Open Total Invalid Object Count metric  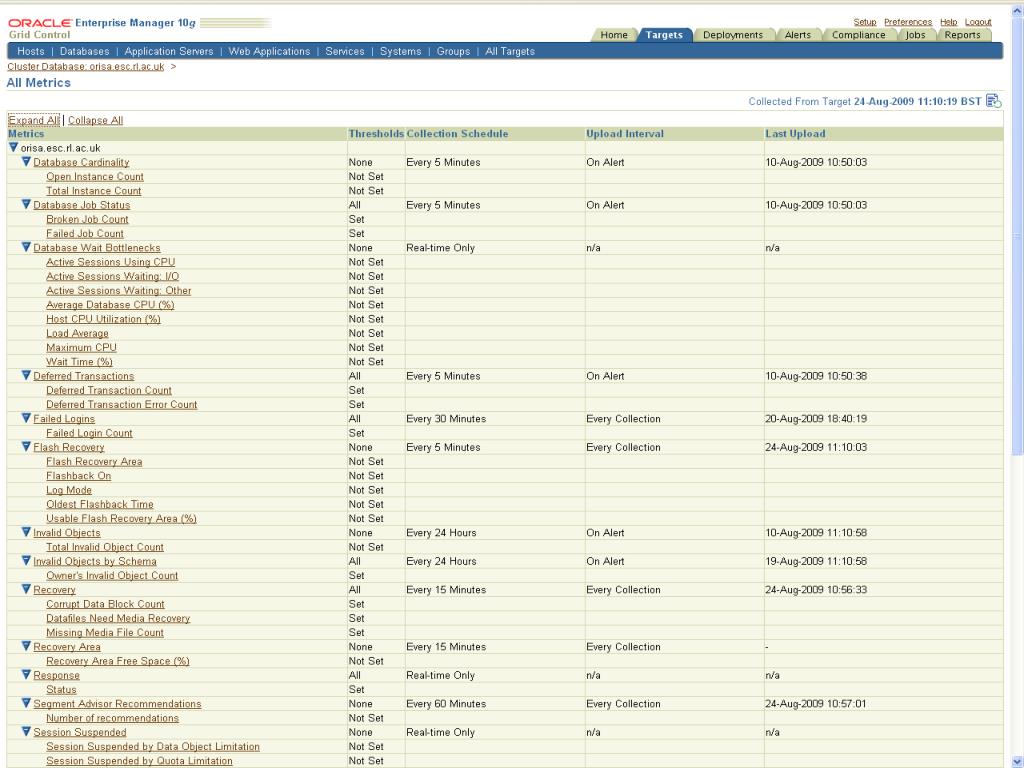[105, 547]
